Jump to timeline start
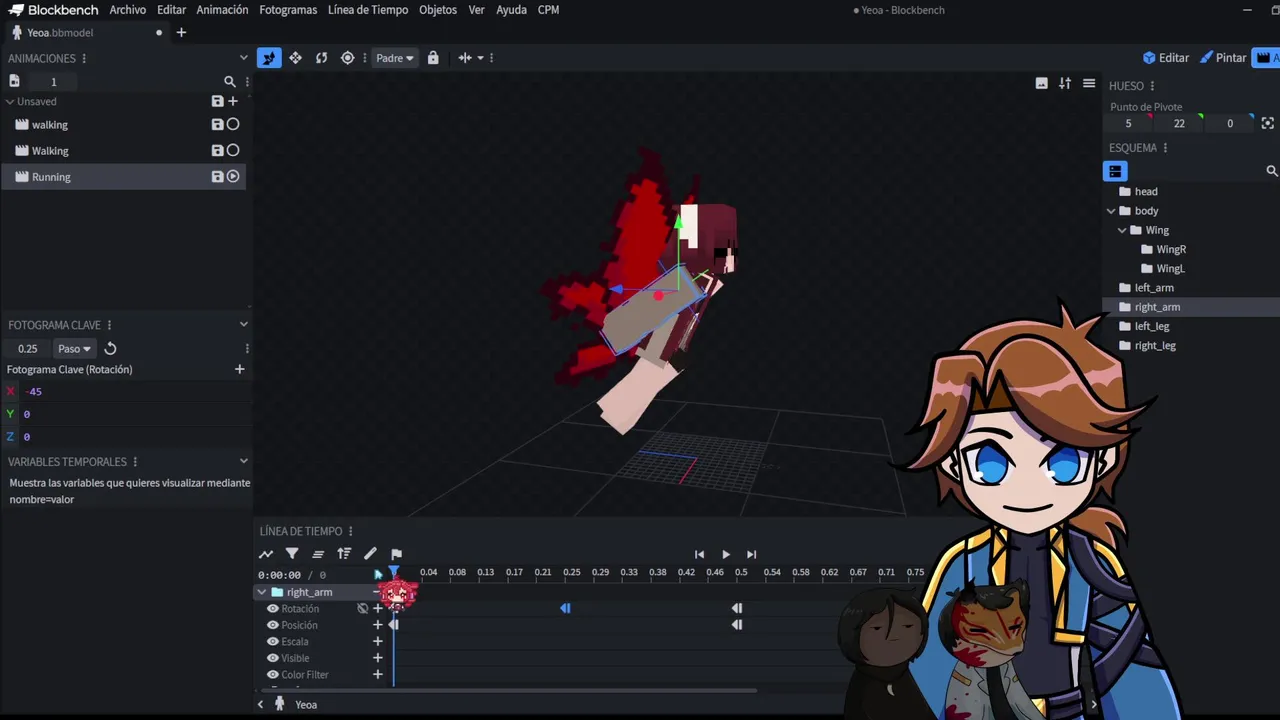Viewport: 1280px width, 720px height. [x=699, y=554]
